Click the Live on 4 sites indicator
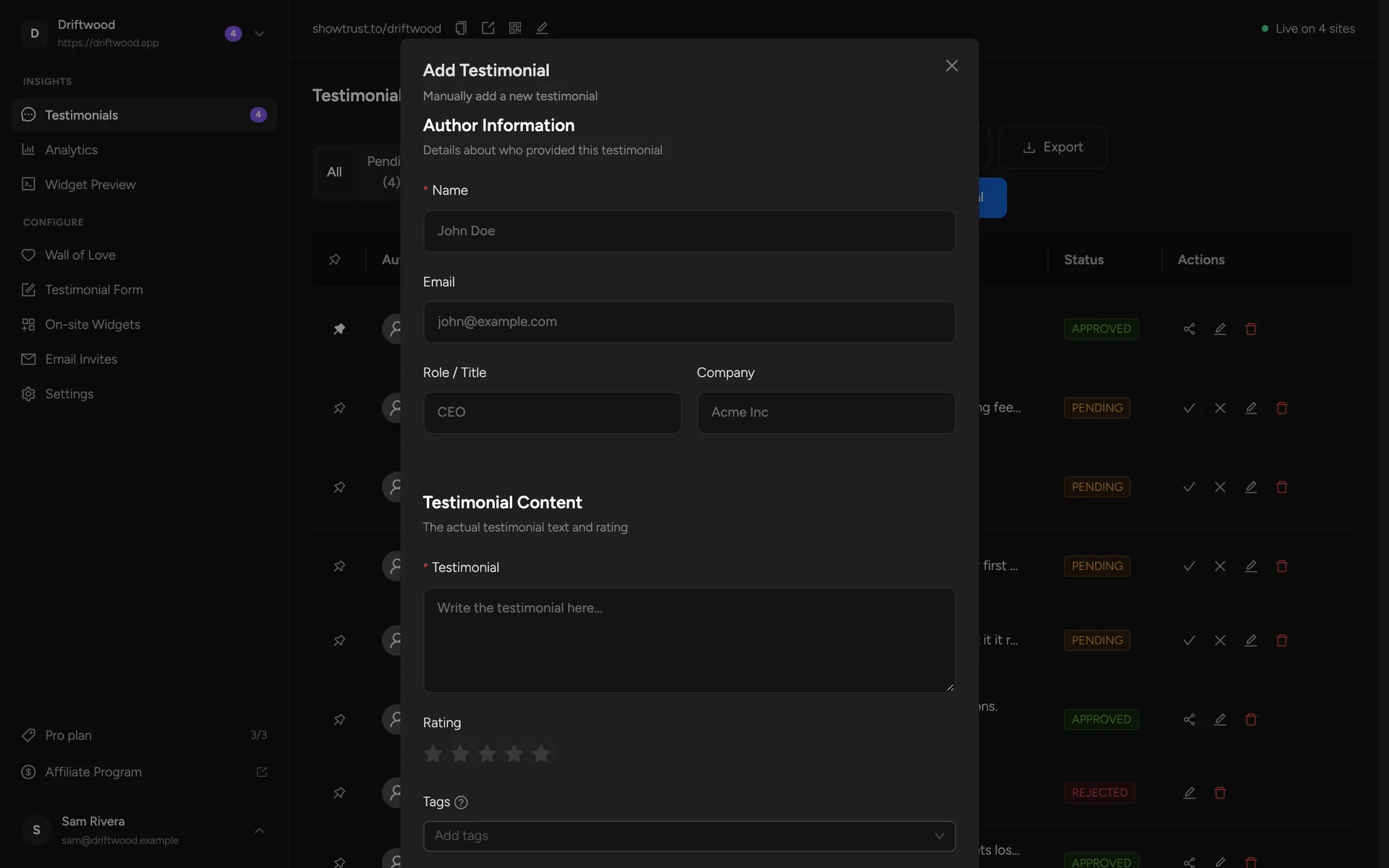 point(1308,29)
